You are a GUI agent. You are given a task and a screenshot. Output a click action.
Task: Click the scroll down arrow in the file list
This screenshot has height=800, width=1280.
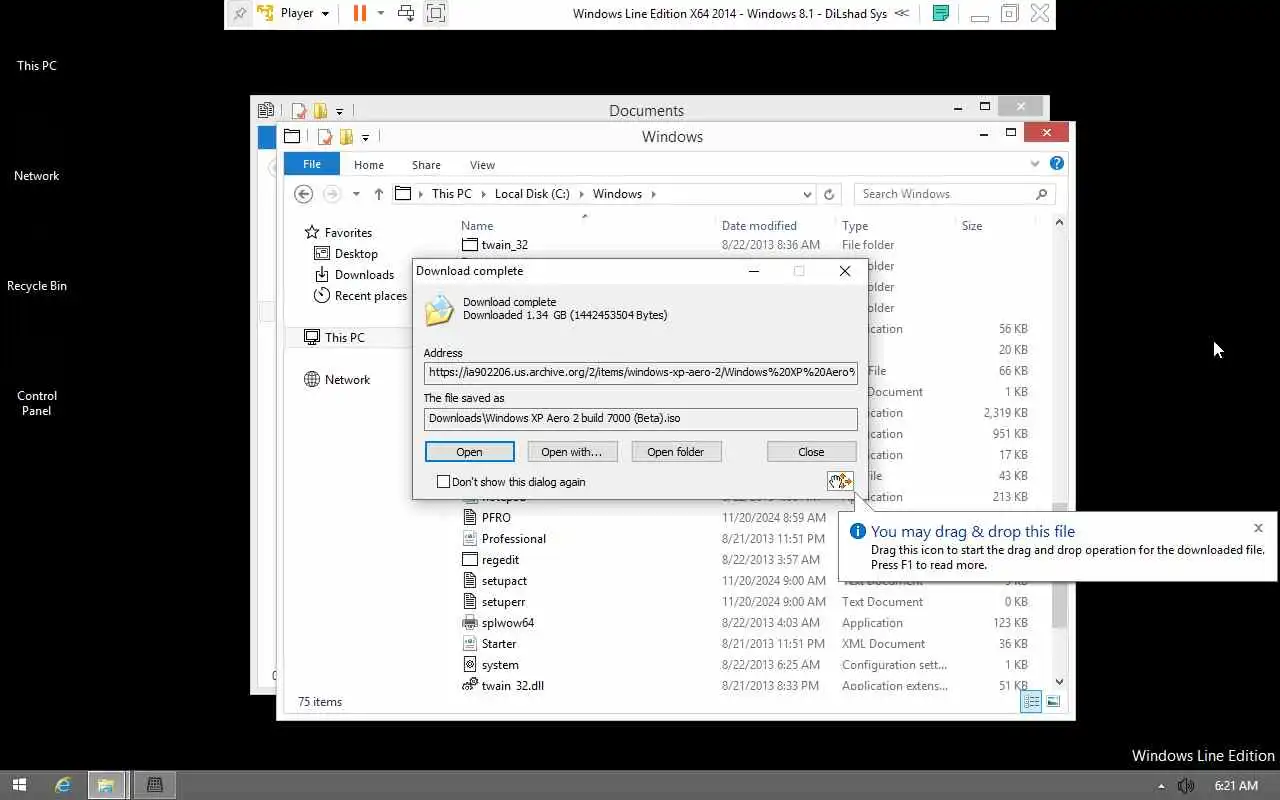(1059, 682)
